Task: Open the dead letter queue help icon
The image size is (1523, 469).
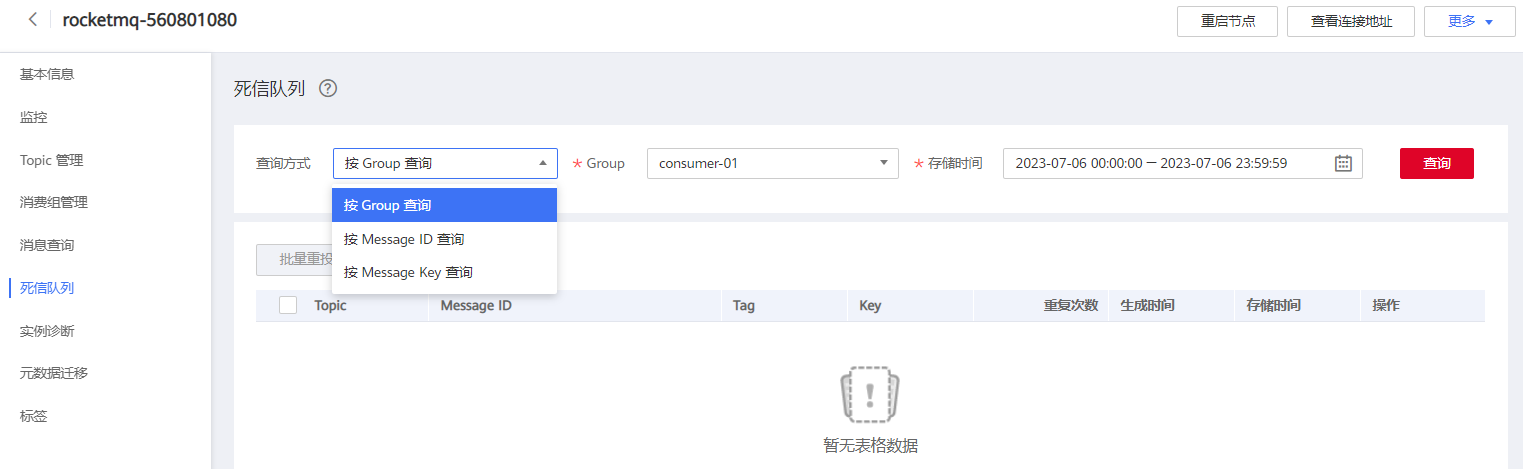Action: click(x=328, y=88)
